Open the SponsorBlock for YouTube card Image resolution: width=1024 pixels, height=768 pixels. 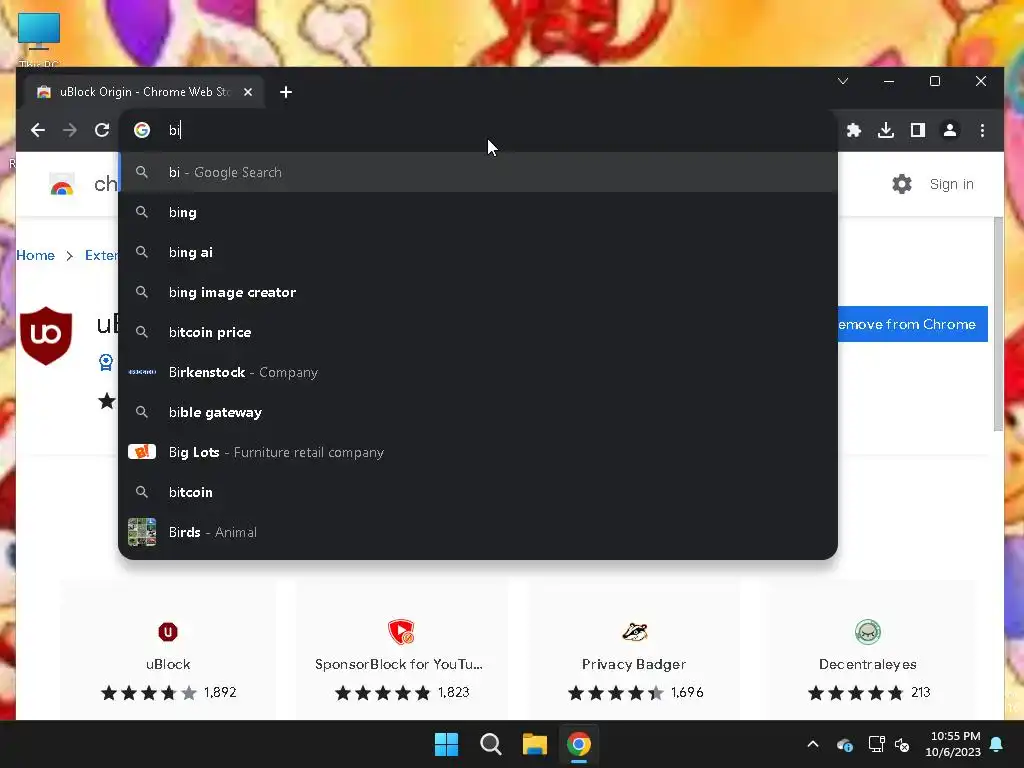pyautogui.click(x=401, y=650)
